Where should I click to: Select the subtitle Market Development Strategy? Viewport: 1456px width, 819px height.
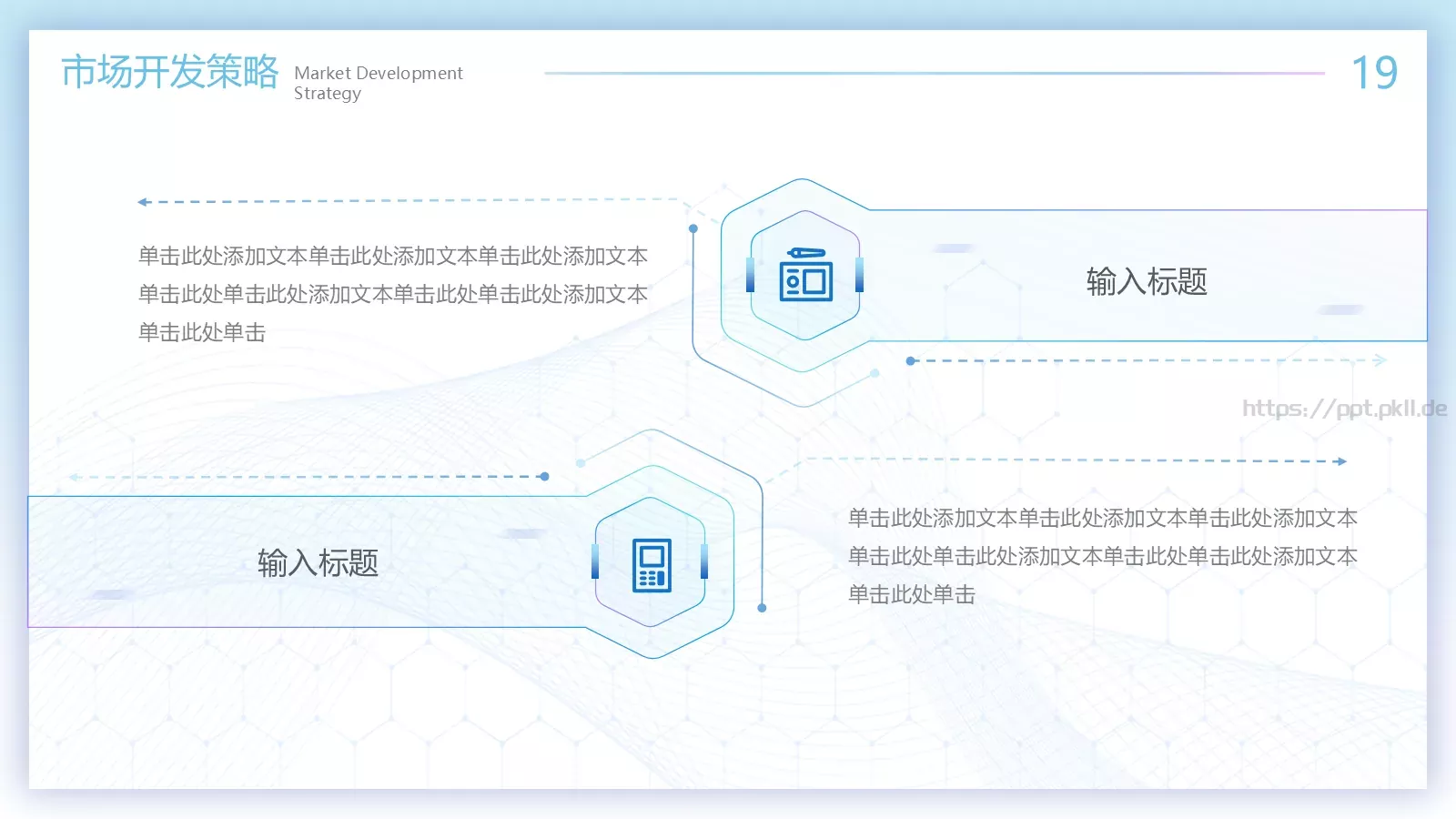379,83
